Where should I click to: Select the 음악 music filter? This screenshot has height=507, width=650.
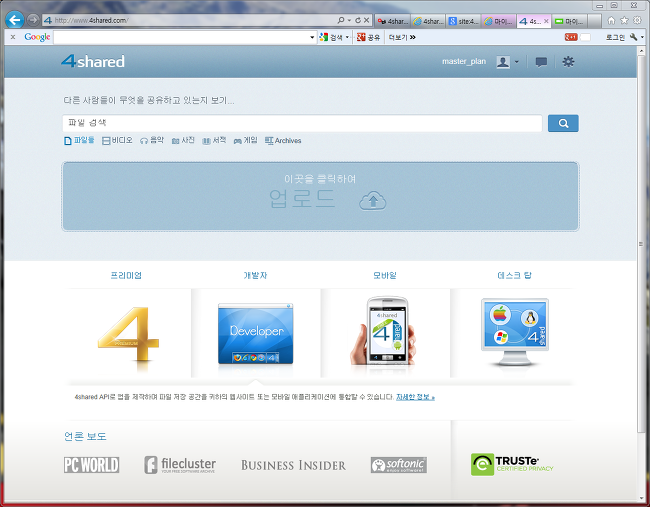[x=152, y=141]
